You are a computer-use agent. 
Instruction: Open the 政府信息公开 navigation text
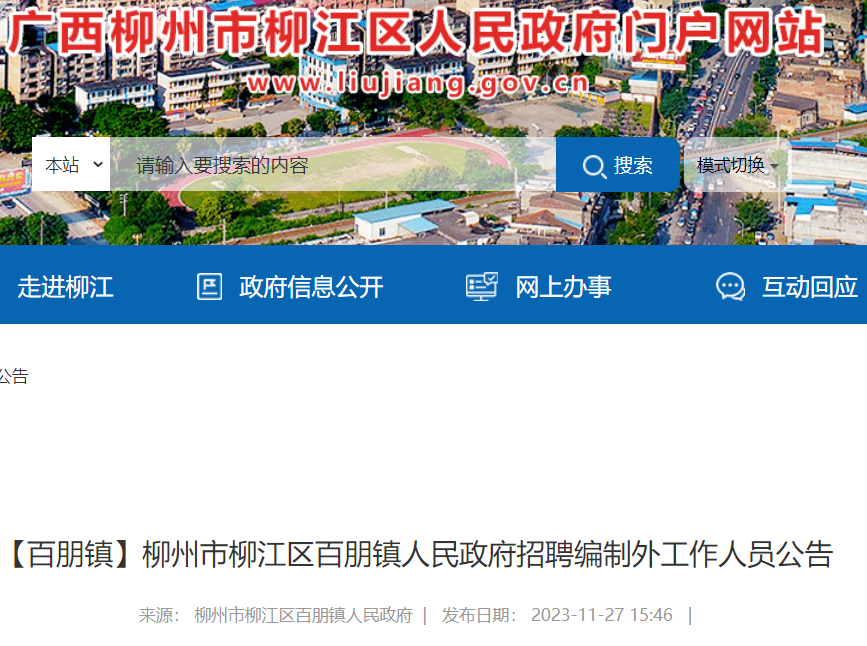click(x=311, y=287)
